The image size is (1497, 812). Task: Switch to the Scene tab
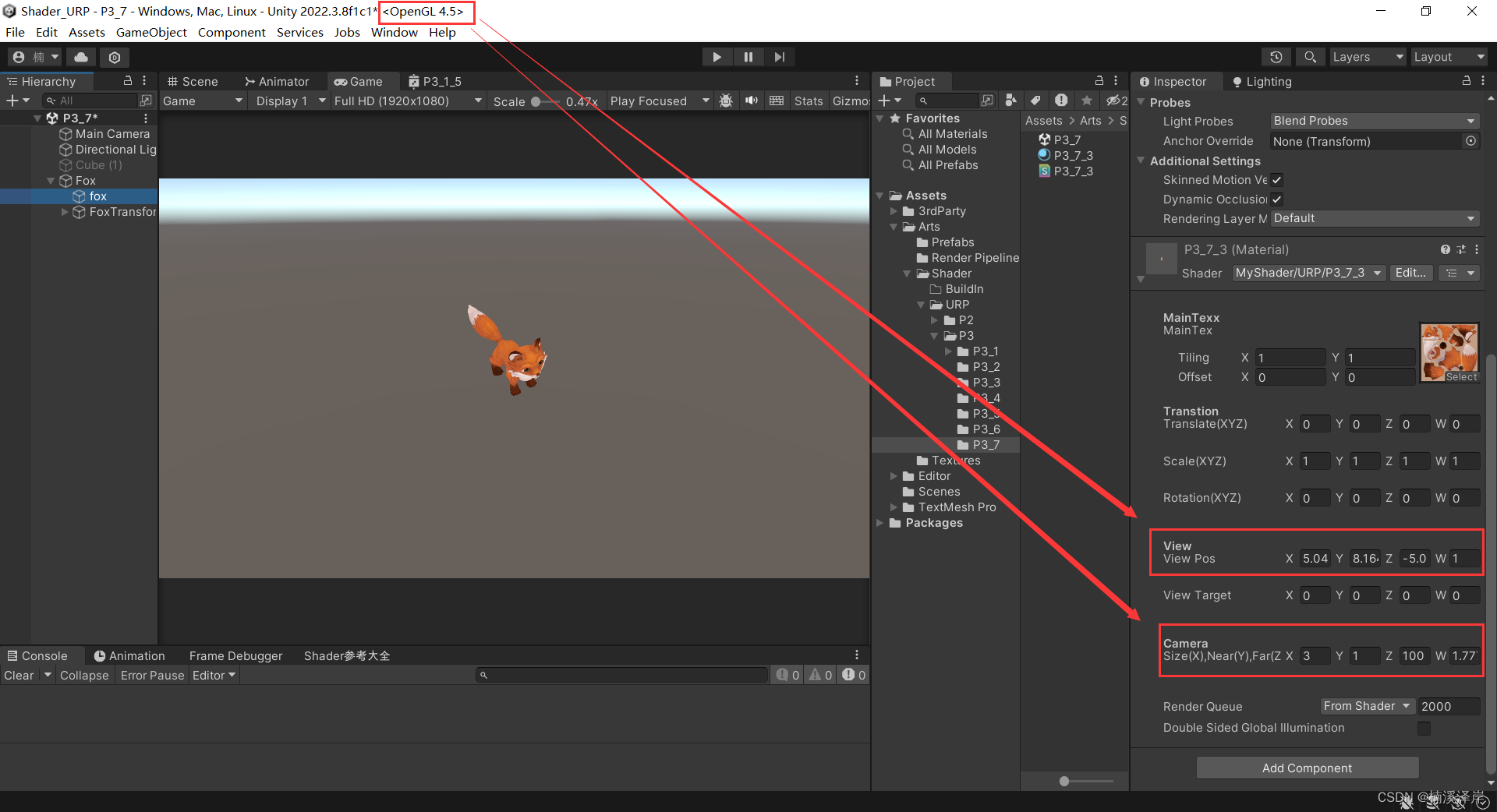click(193, 81)
